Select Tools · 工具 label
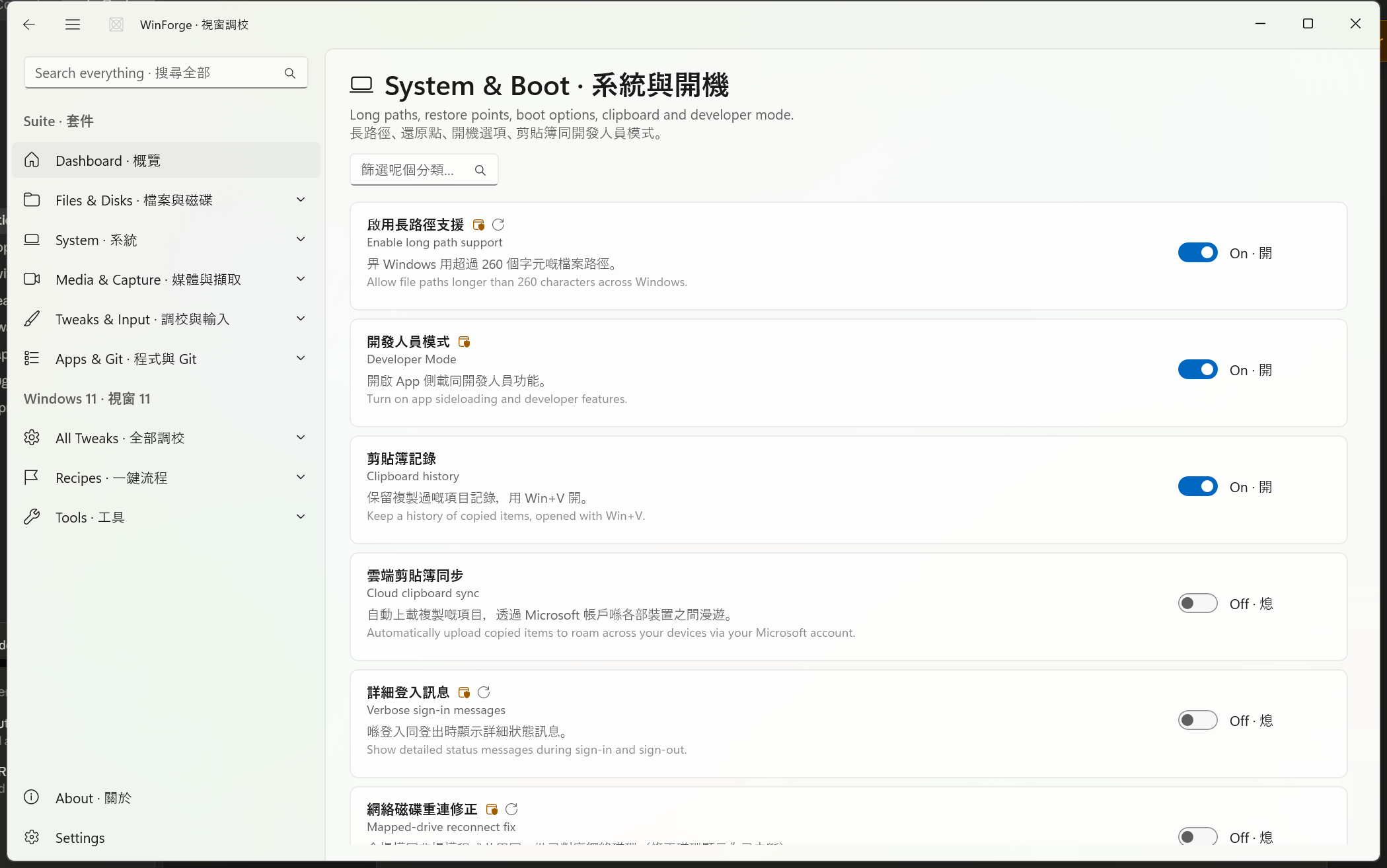This screenshot has width=1387, height=868. [90, 517]
